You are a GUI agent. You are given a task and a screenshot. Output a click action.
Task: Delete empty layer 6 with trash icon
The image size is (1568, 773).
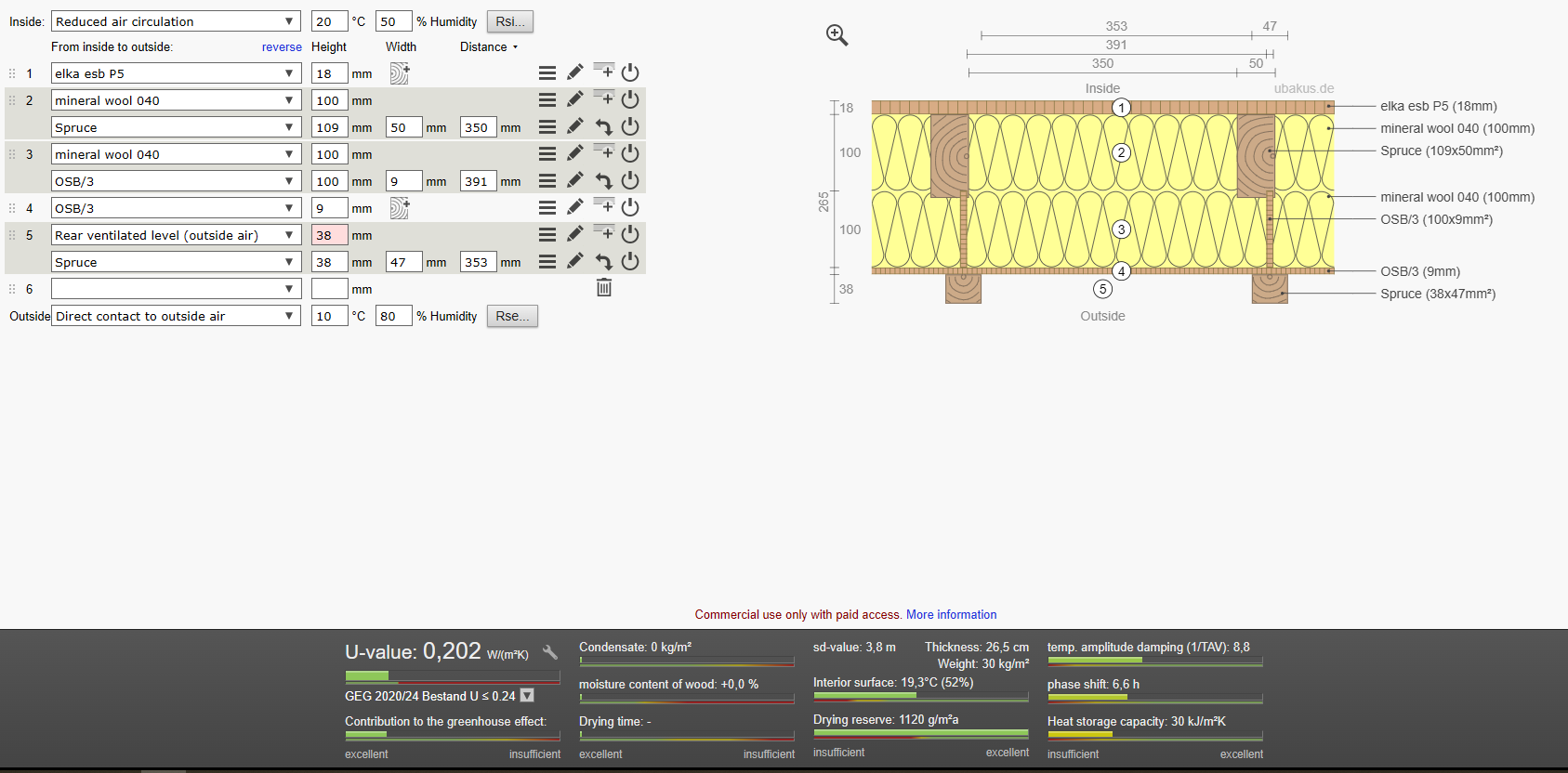click(x=604, y=288)
